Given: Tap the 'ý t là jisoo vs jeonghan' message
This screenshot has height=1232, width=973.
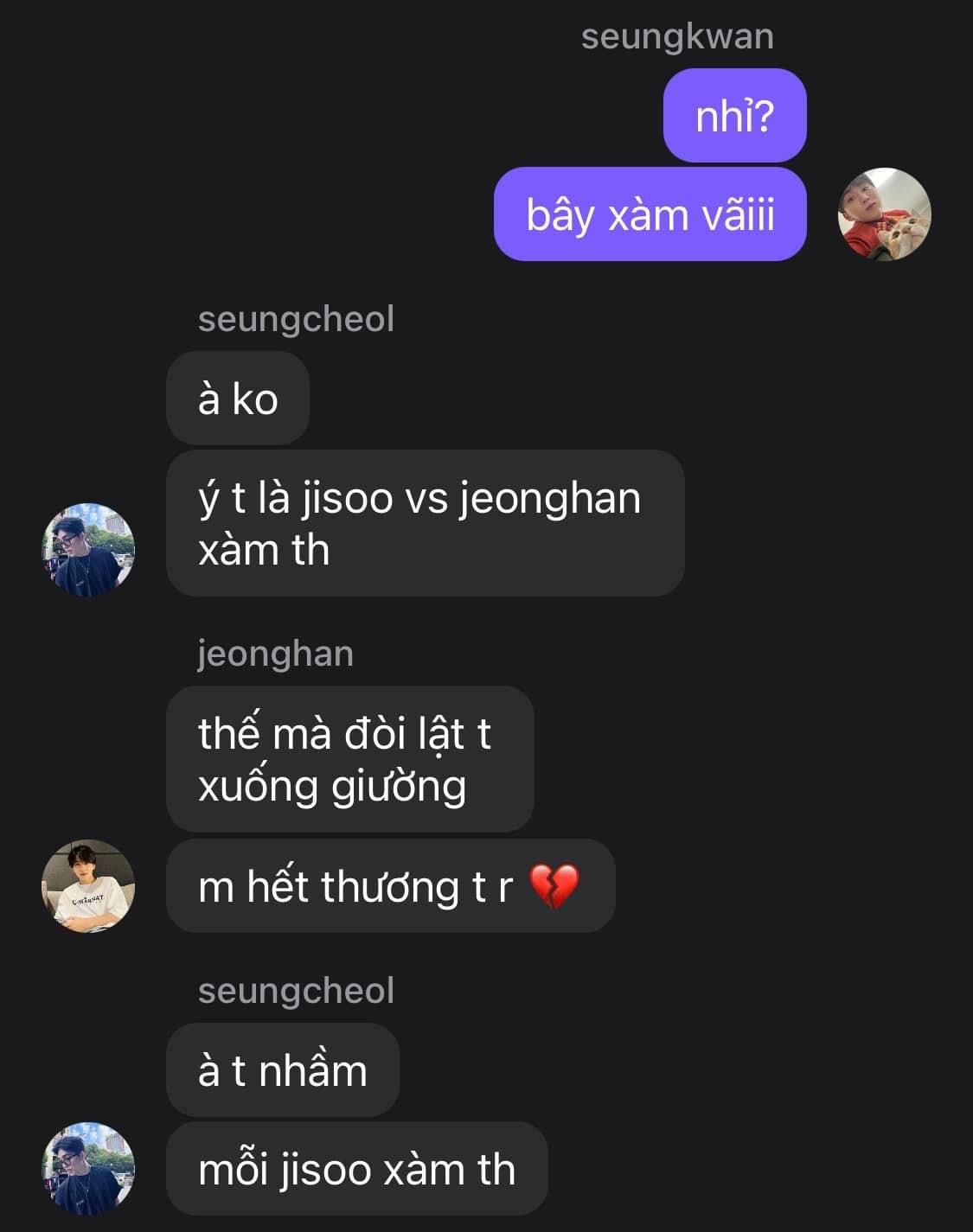Looking at the screenshot, I should point(425,523).
